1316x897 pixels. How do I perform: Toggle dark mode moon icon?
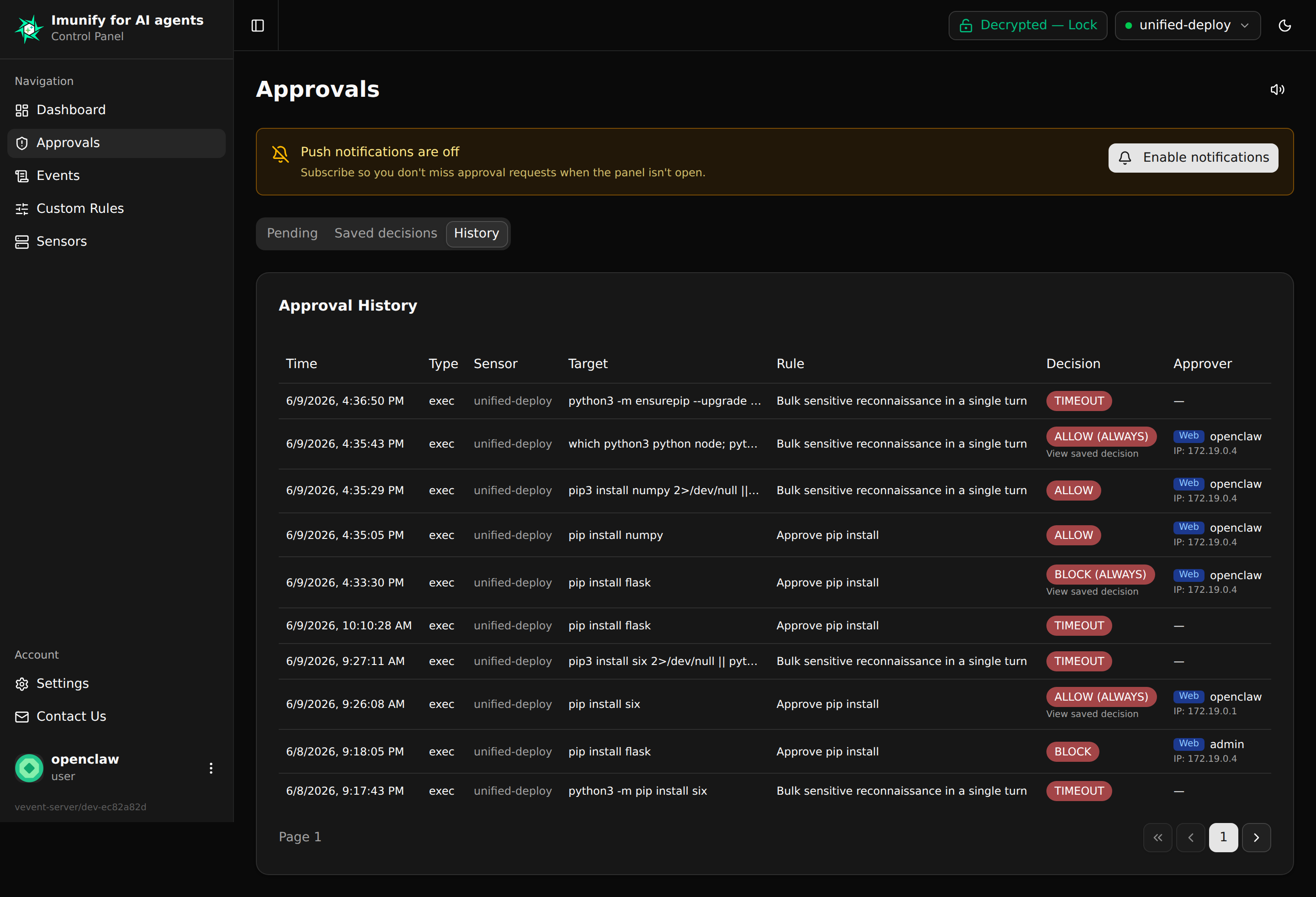(x=1285, y=26)
